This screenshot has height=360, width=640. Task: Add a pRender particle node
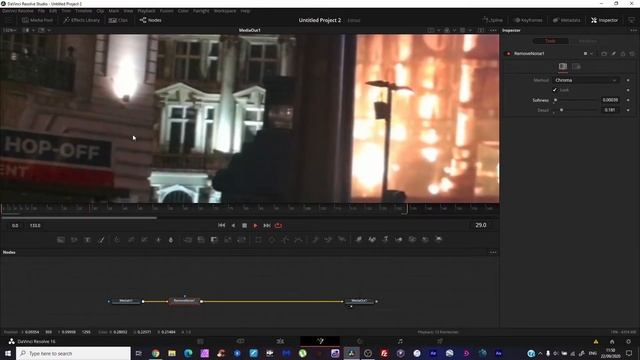(x=342, y=240)
